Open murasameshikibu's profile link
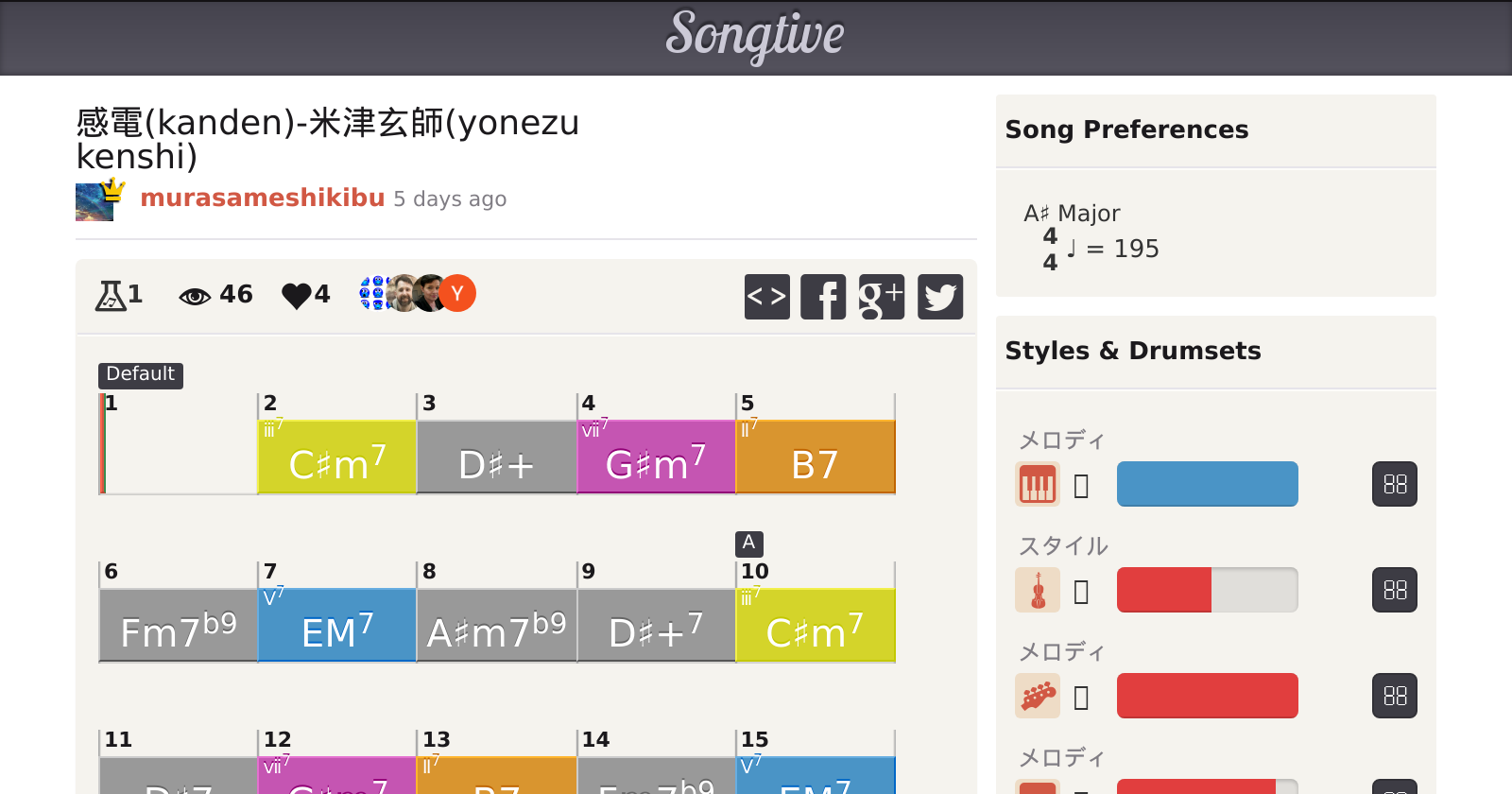Image resolution: width=1512 pixels, height=794 pixels. [263, 198]
